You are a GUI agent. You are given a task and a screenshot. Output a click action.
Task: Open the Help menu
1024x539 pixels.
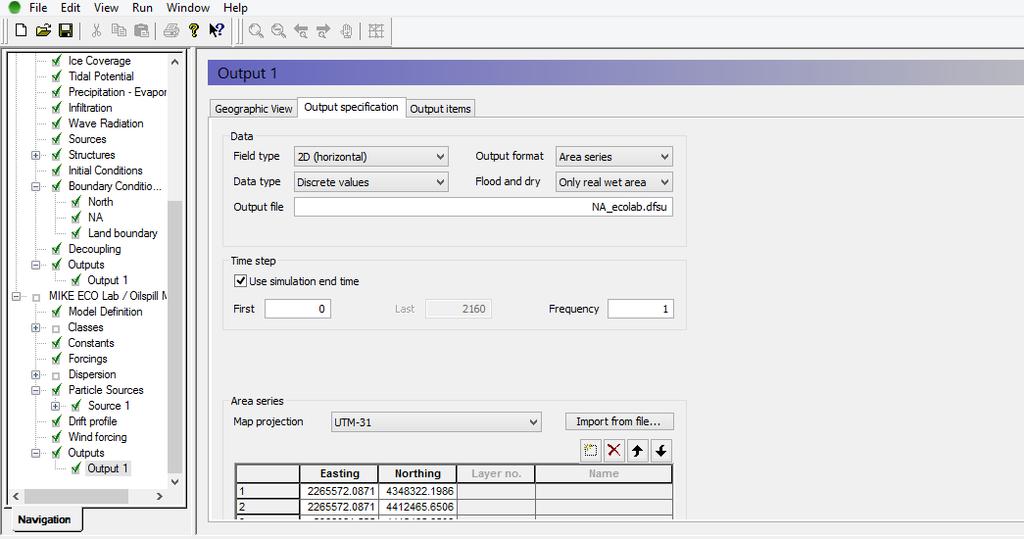(235, 8)
